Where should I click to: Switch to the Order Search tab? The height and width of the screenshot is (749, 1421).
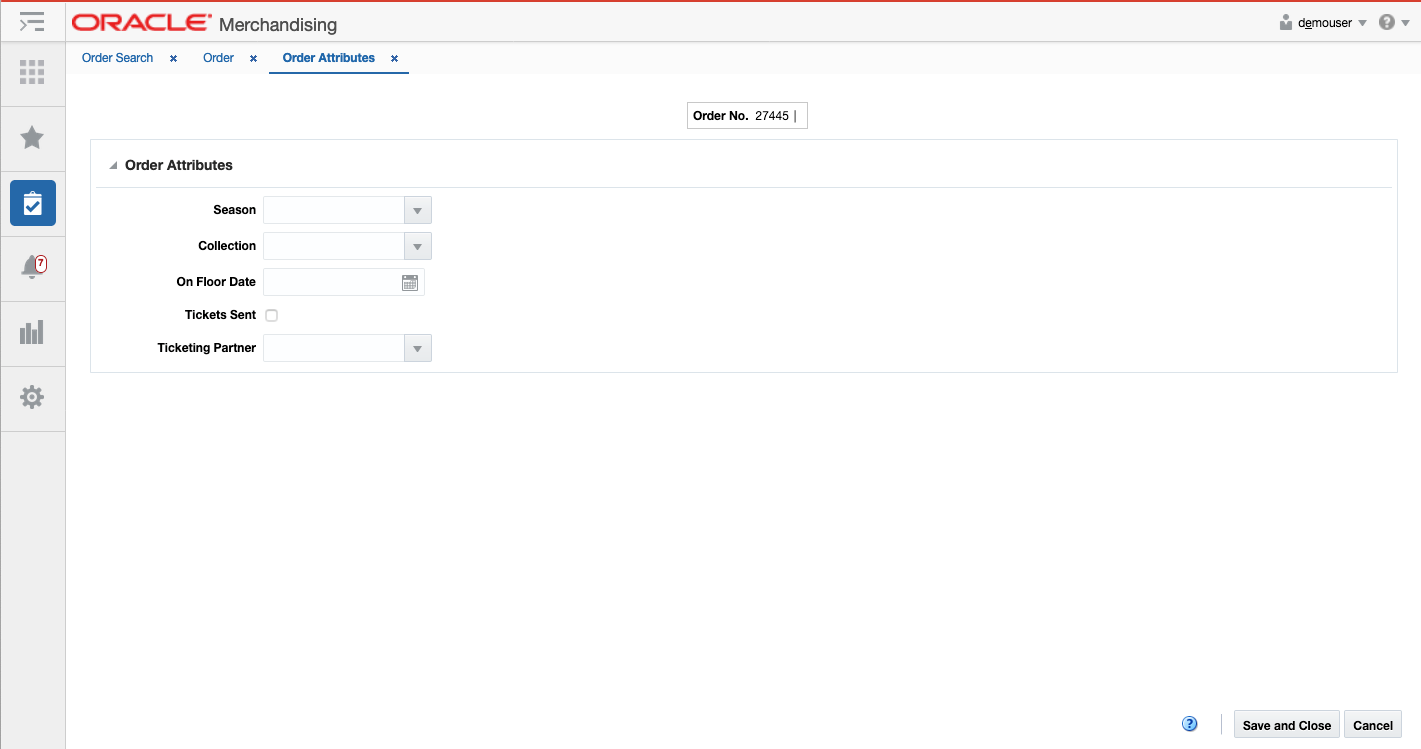(117, 57)
